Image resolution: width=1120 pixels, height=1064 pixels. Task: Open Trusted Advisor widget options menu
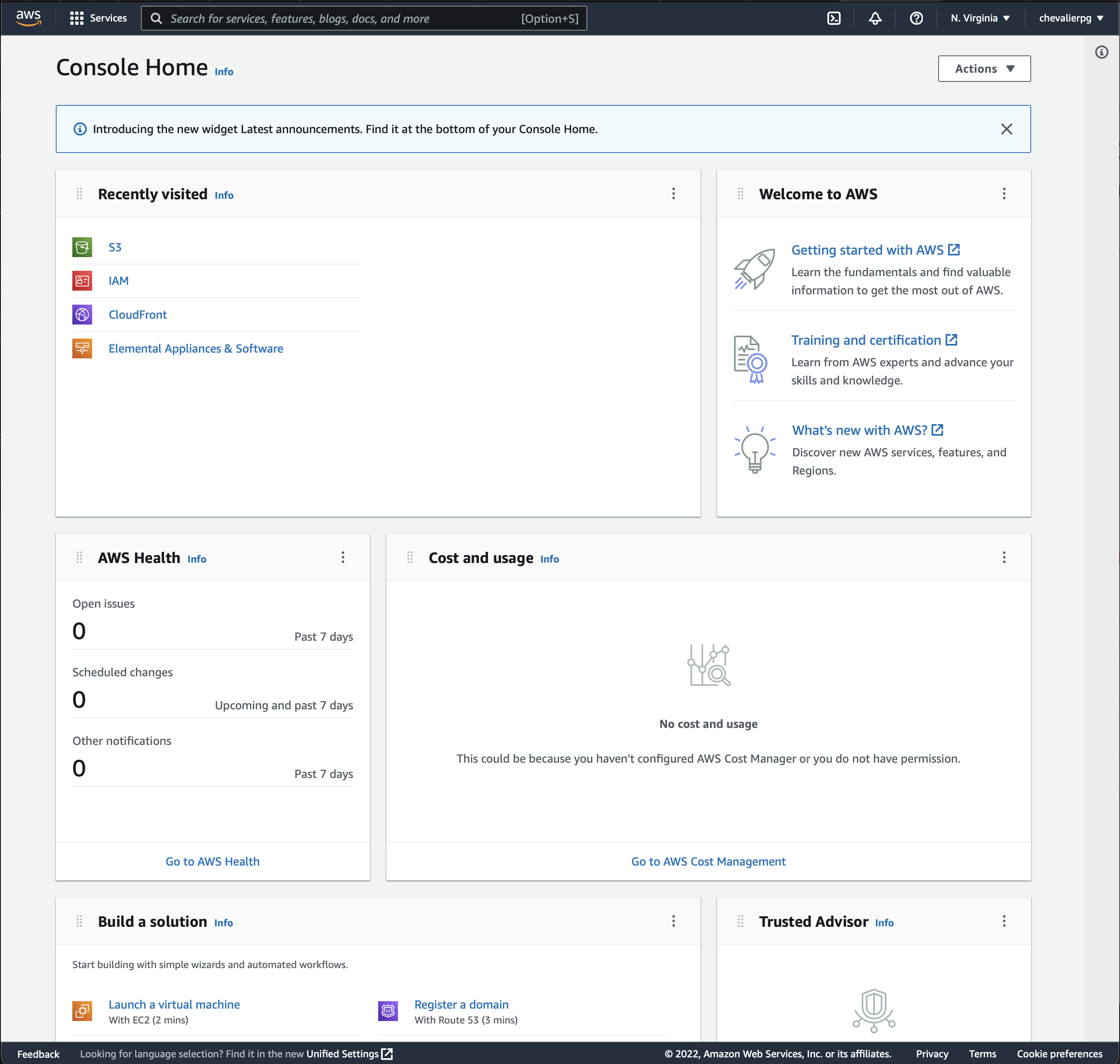(1004, 921)
